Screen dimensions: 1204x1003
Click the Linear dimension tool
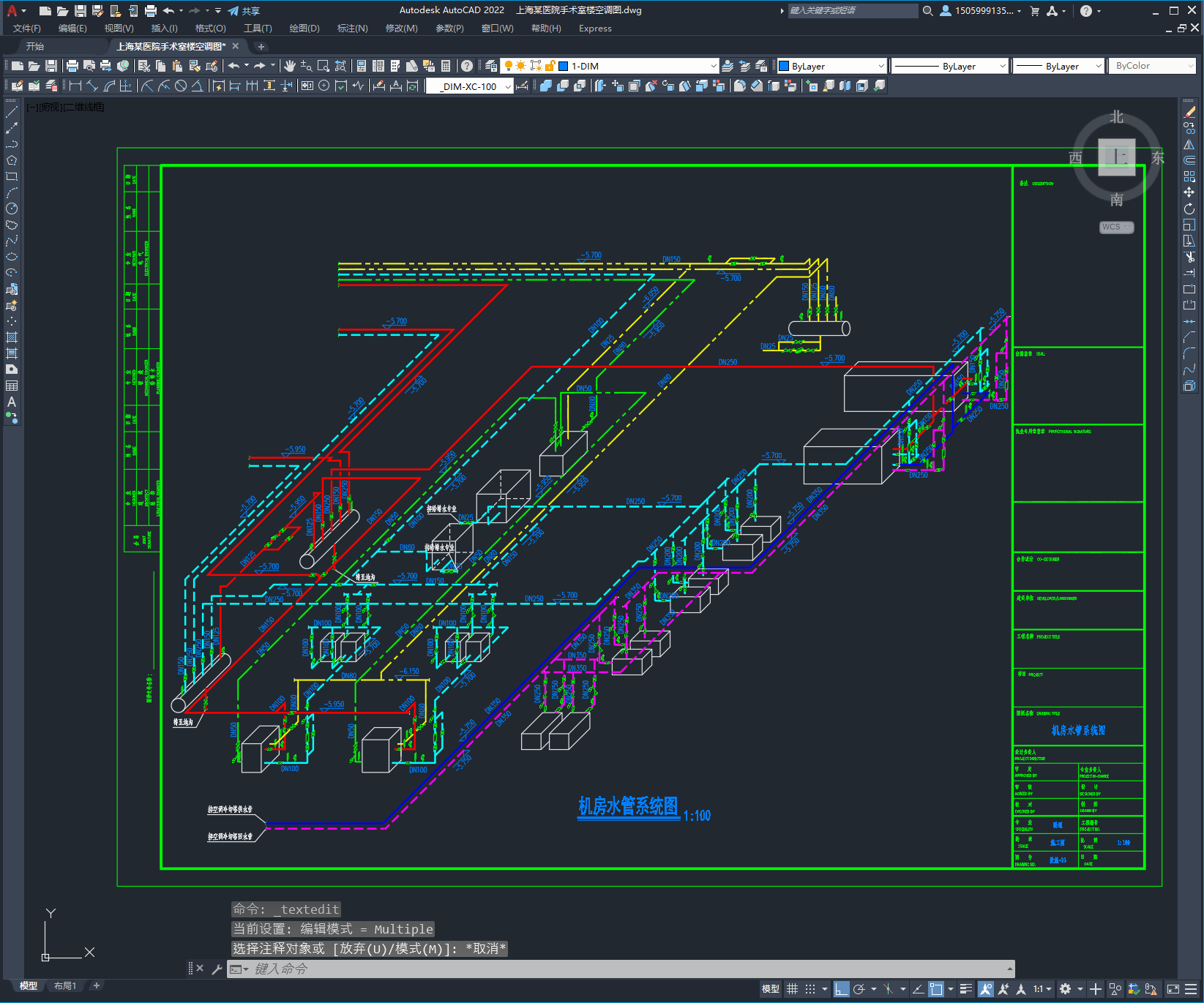coord(75,86)
